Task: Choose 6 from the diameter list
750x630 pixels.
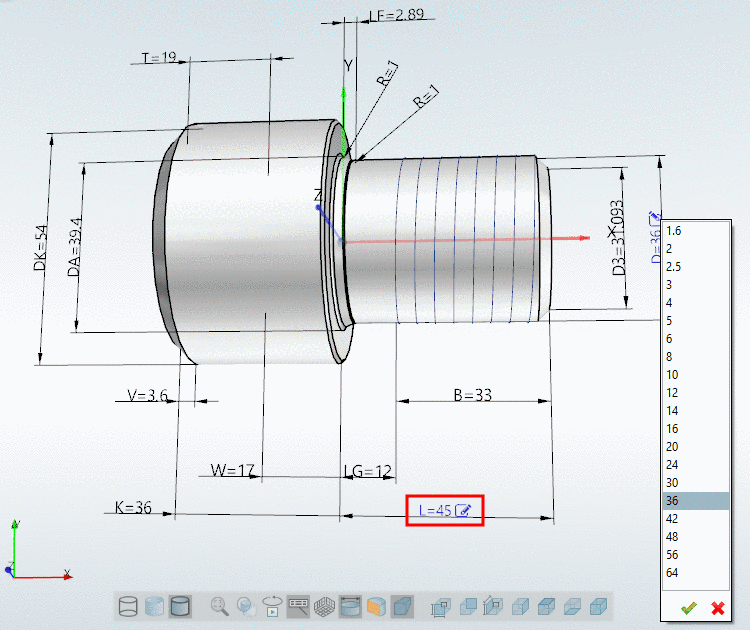Action: click(x=696, y=339)
